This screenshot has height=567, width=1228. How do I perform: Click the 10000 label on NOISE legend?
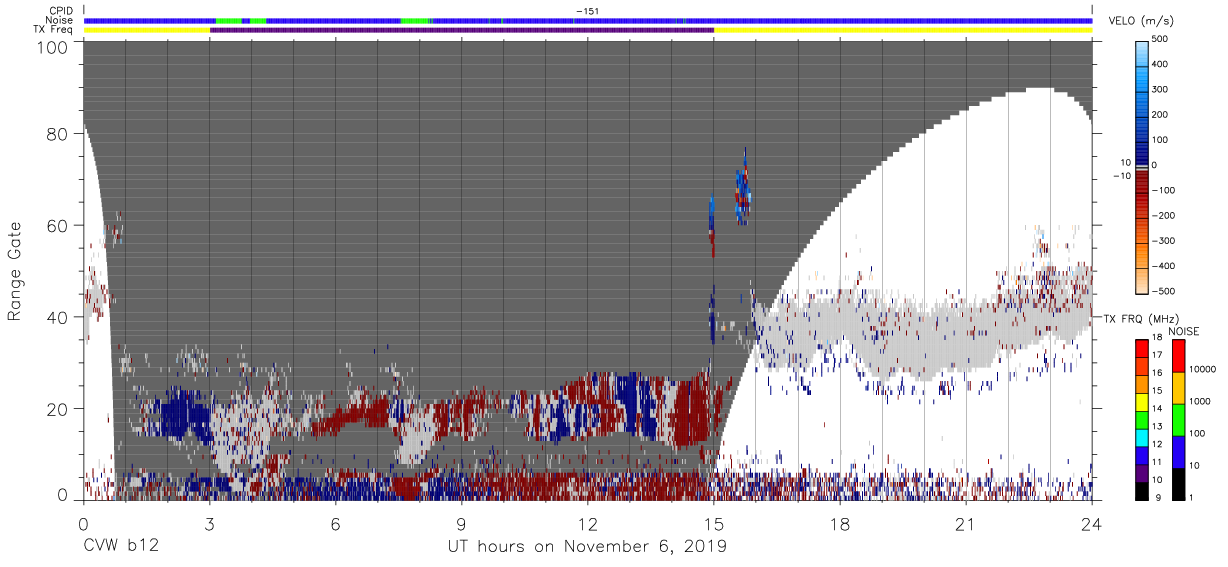tap(1204, 369)
